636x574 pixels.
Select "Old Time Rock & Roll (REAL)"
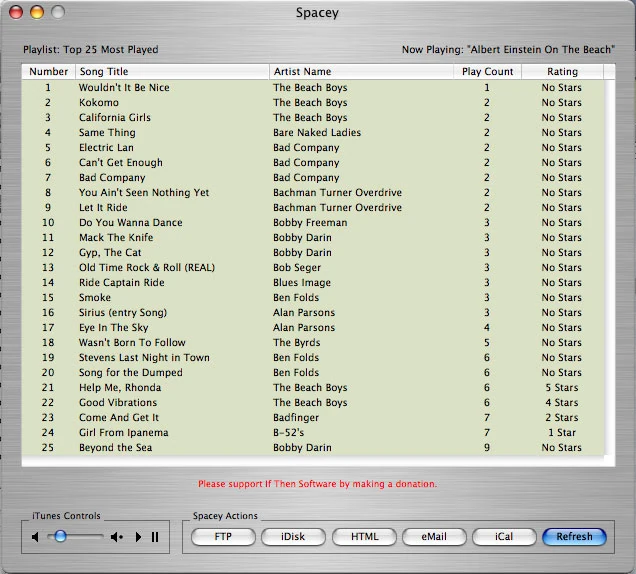(x=147, y=268)
